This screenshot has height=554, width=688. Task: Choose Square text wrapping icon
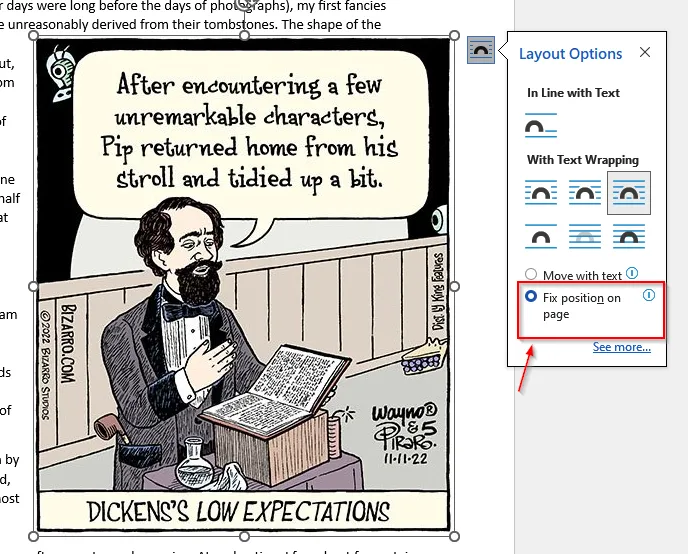(541, 193)
